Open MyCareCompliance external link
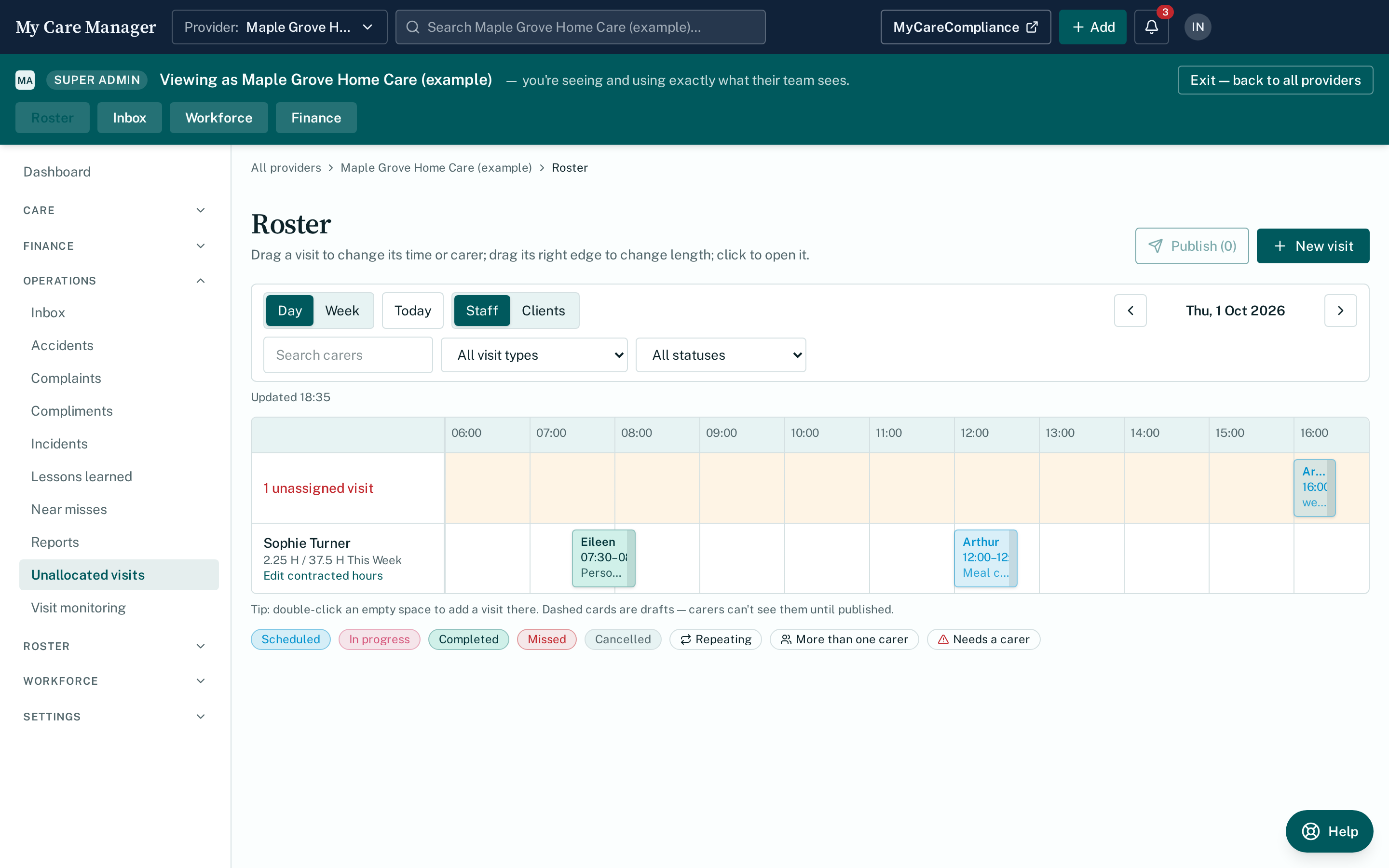Image resolution: width=1389 pixels, height=868 pixels. tap(966, 27)
